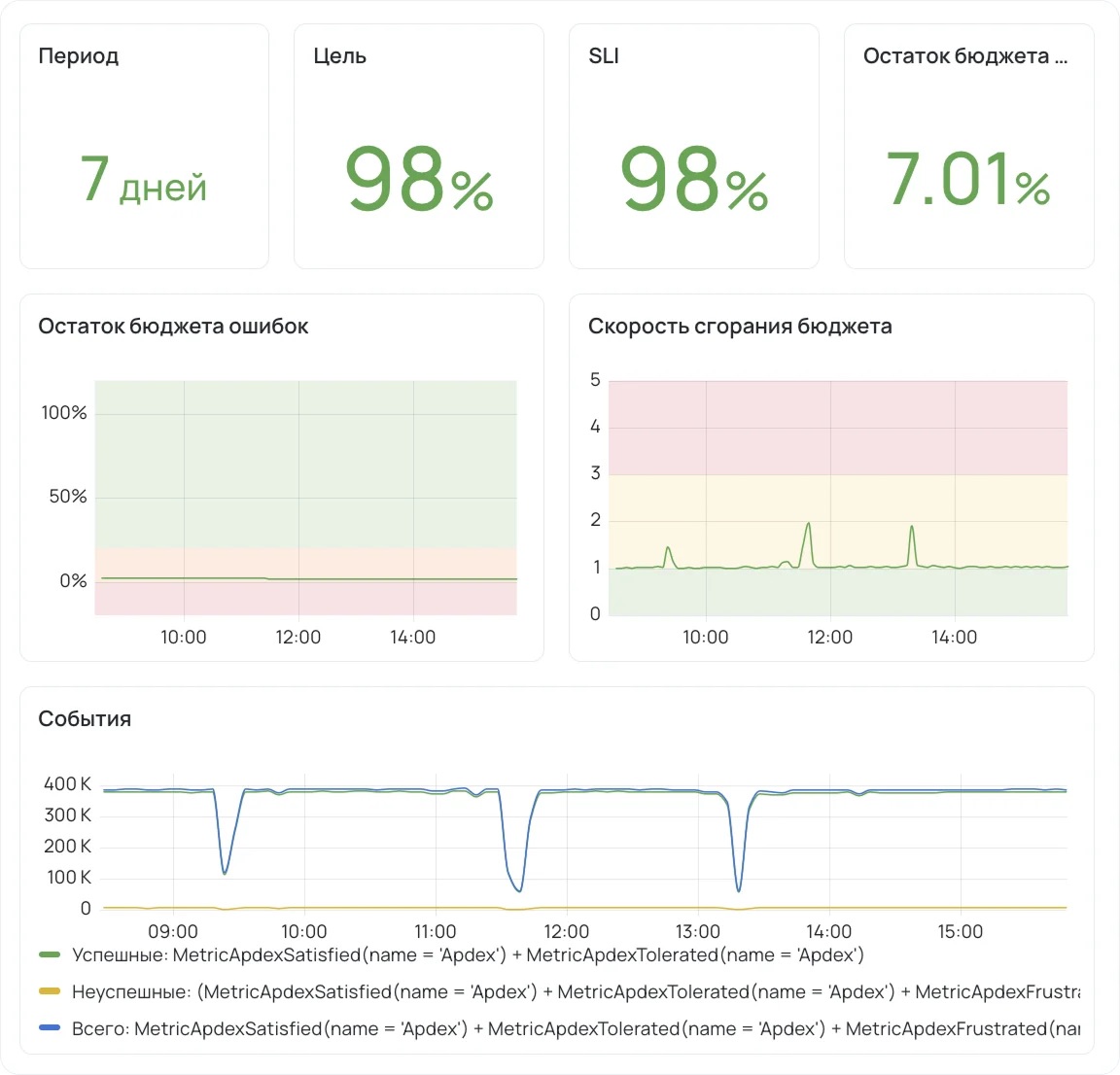
Task: Toggle the Успешные series legend label
Action: pos(468,955)
